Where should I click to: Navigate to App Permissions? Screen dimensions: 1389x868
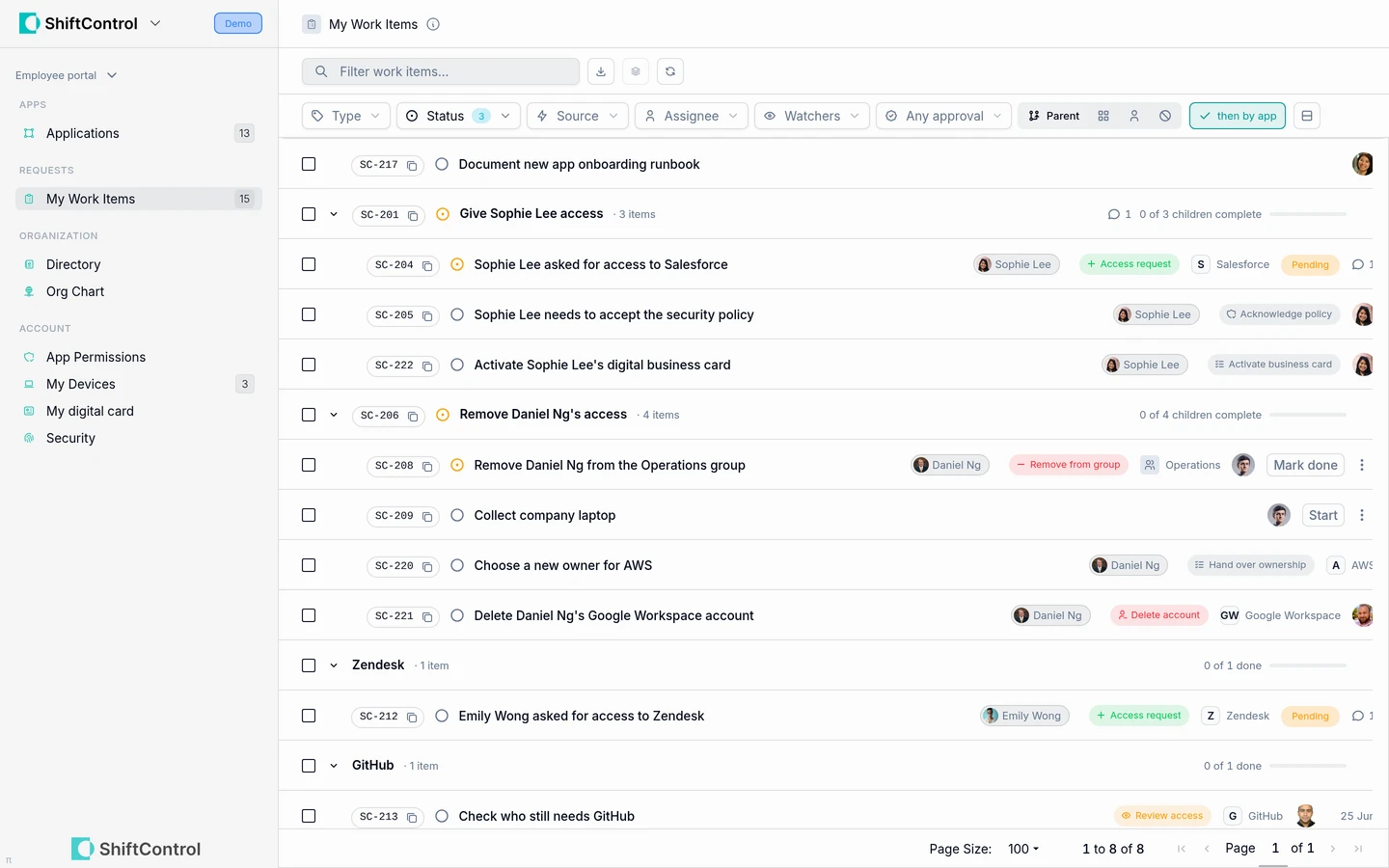coord(139,357)
